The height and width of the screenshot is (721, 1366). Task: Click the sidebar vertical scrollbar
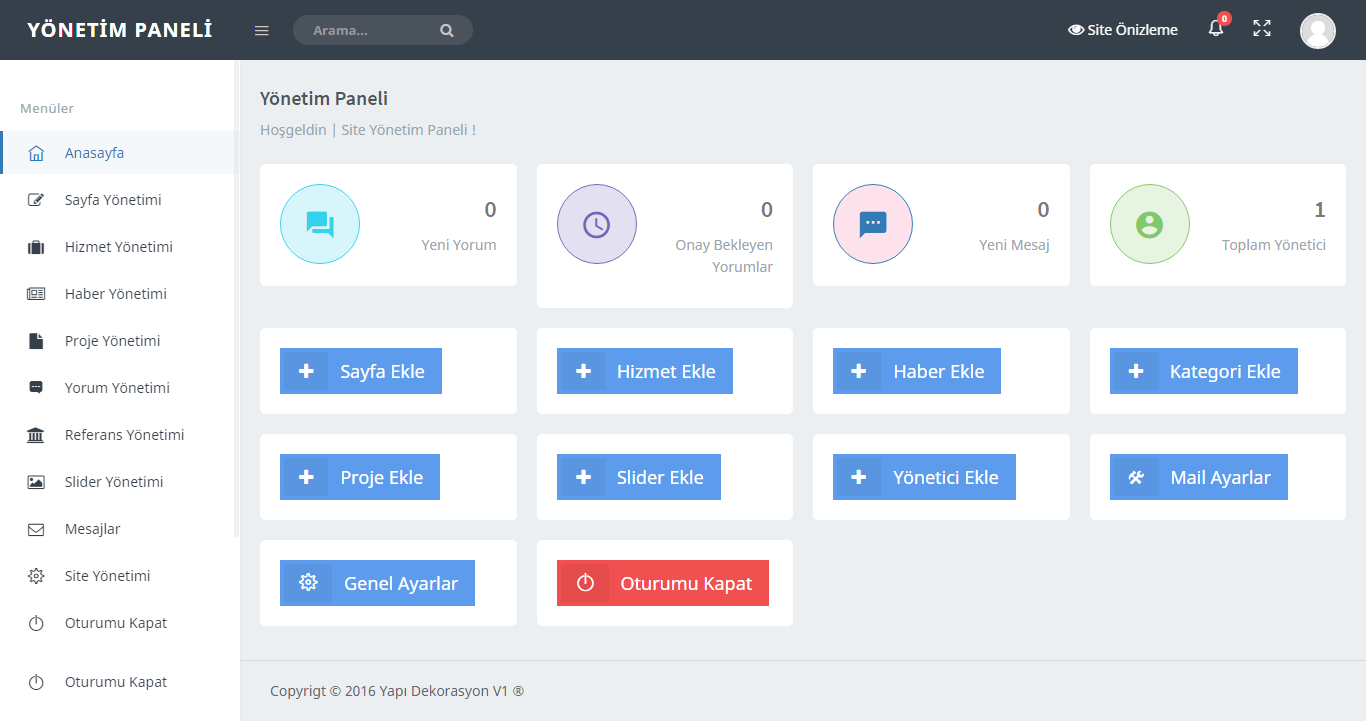coord(236,300)
